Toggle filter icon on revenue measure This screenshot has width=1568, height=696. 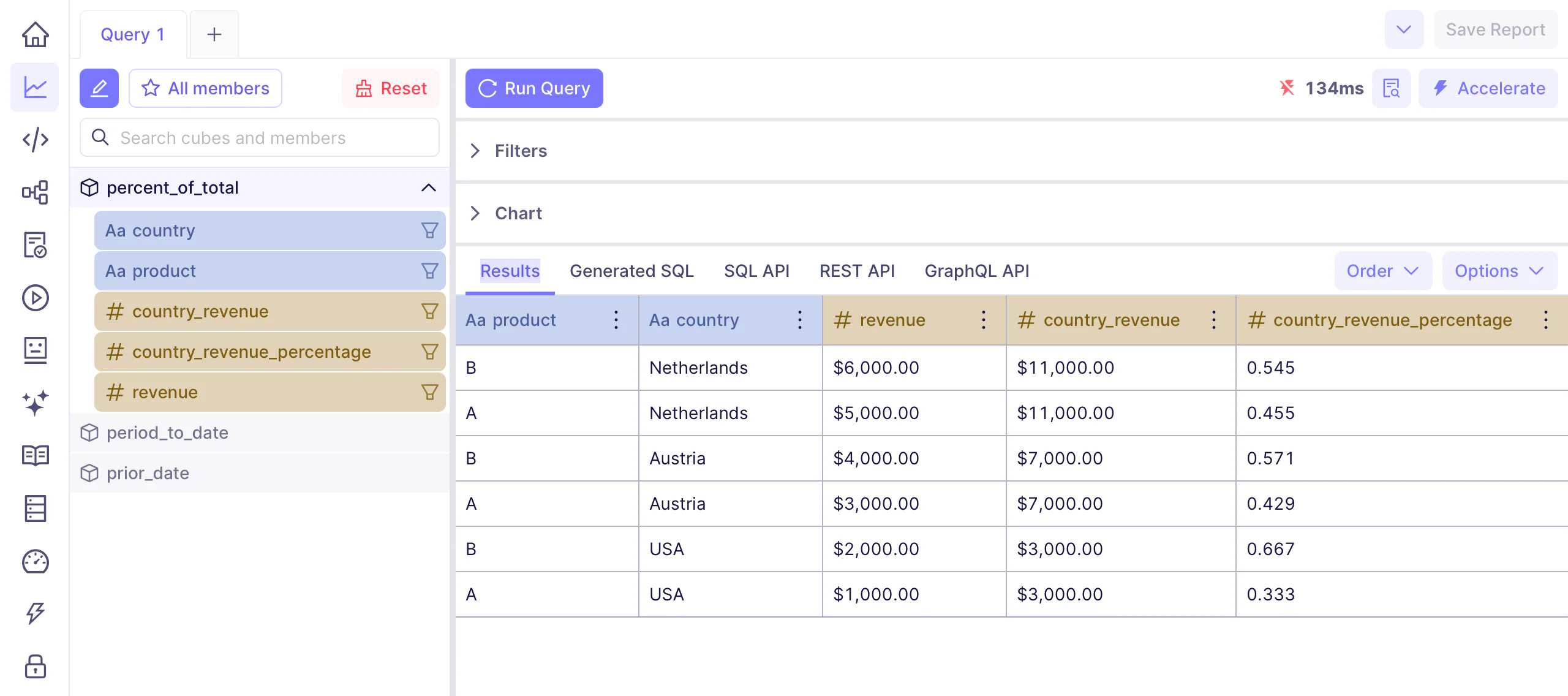(429, 392)
